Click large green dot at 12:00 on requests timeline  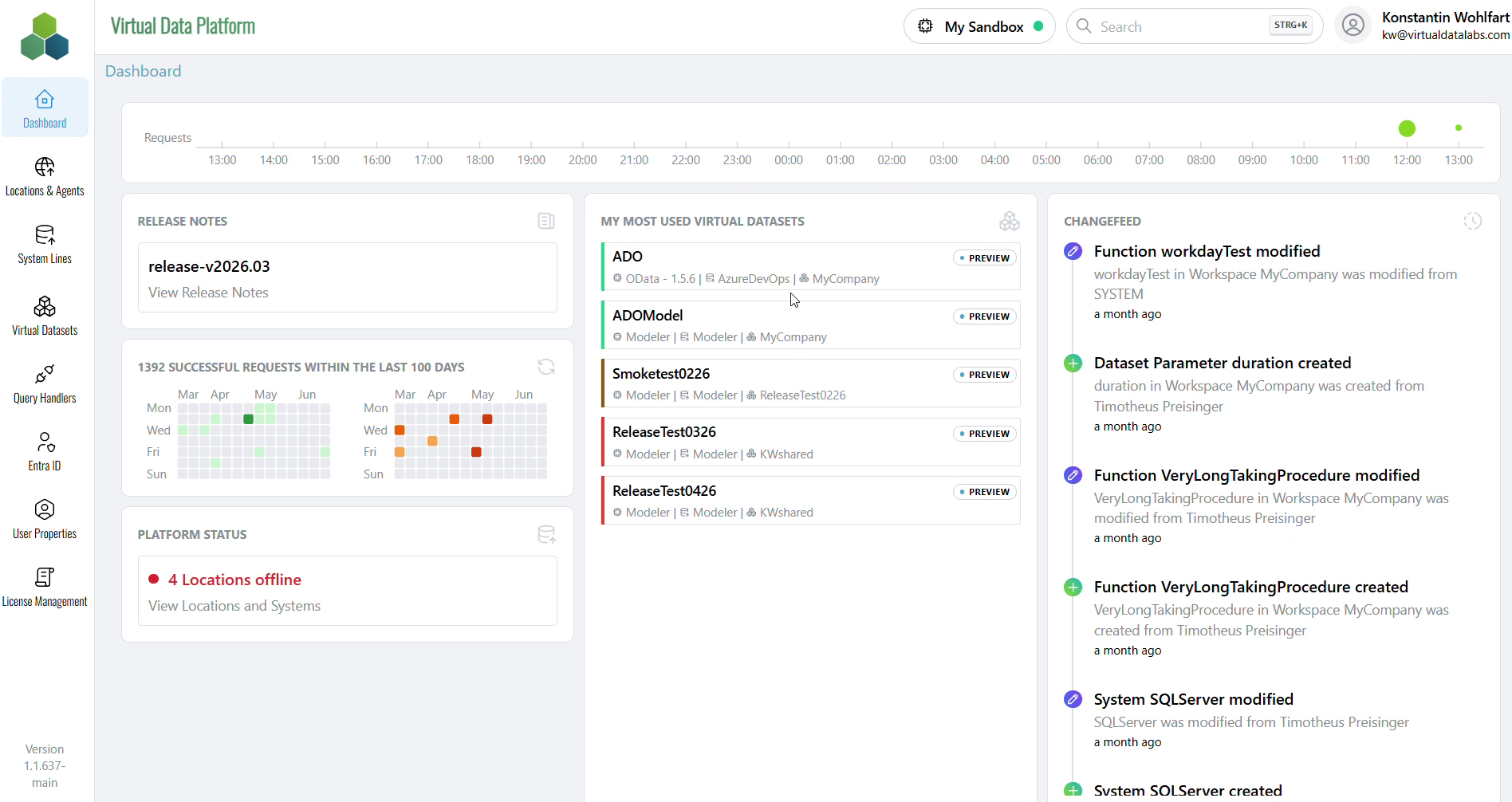[1407, 128]
